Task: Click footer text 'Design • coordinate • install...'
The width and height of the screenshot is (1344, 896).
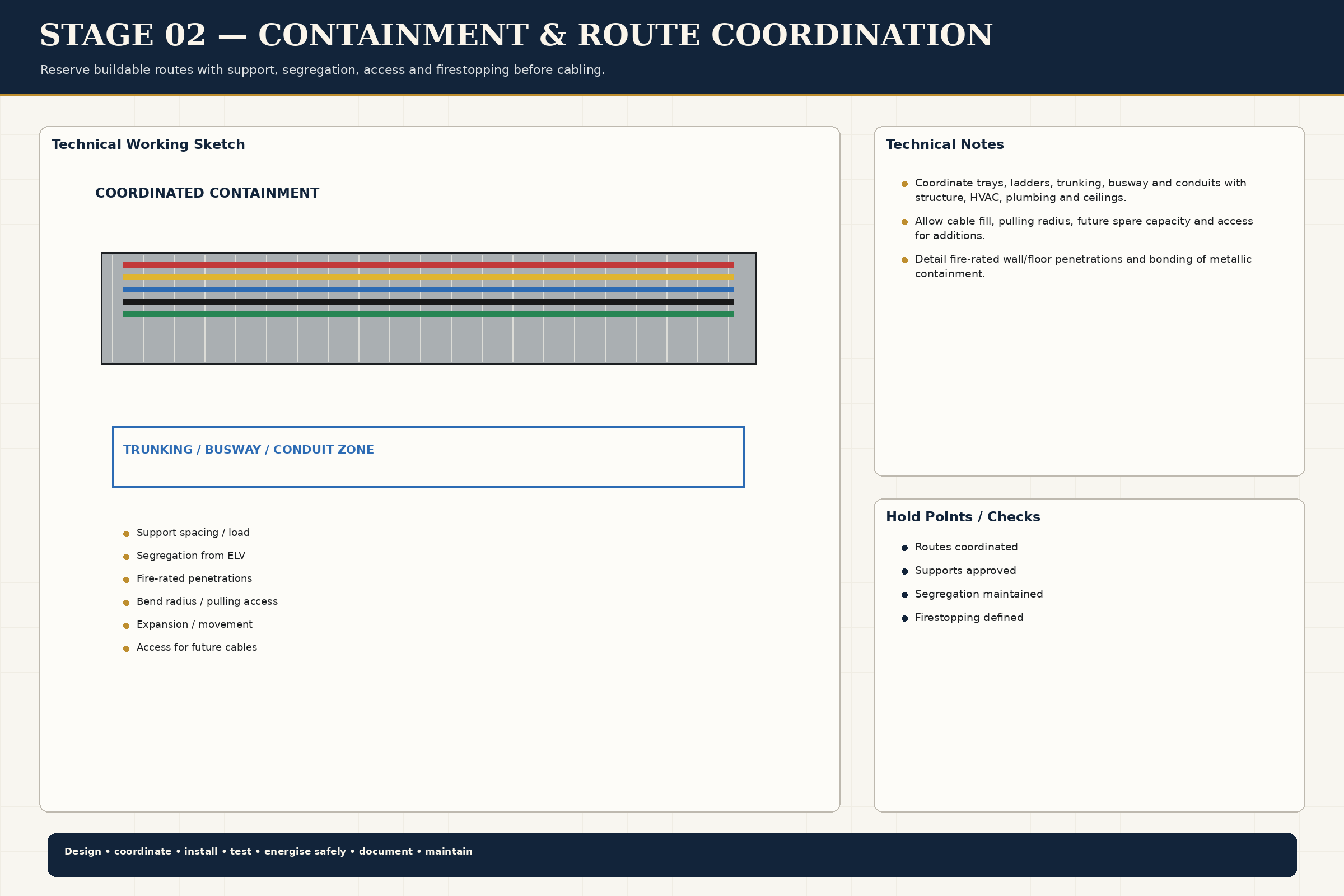Action: pos(269,851)
